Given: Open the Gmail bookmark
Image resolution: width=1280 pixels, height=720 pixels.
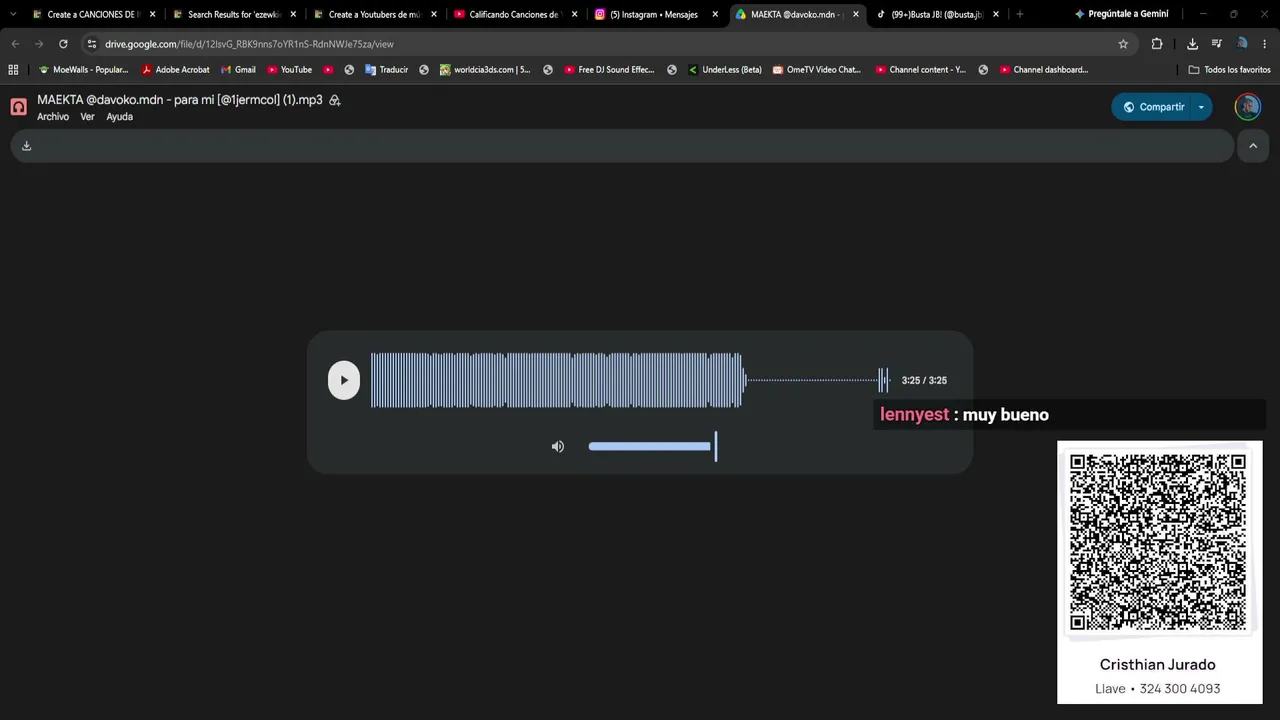Looking at the screenshot, I should [x=238, y=70].
